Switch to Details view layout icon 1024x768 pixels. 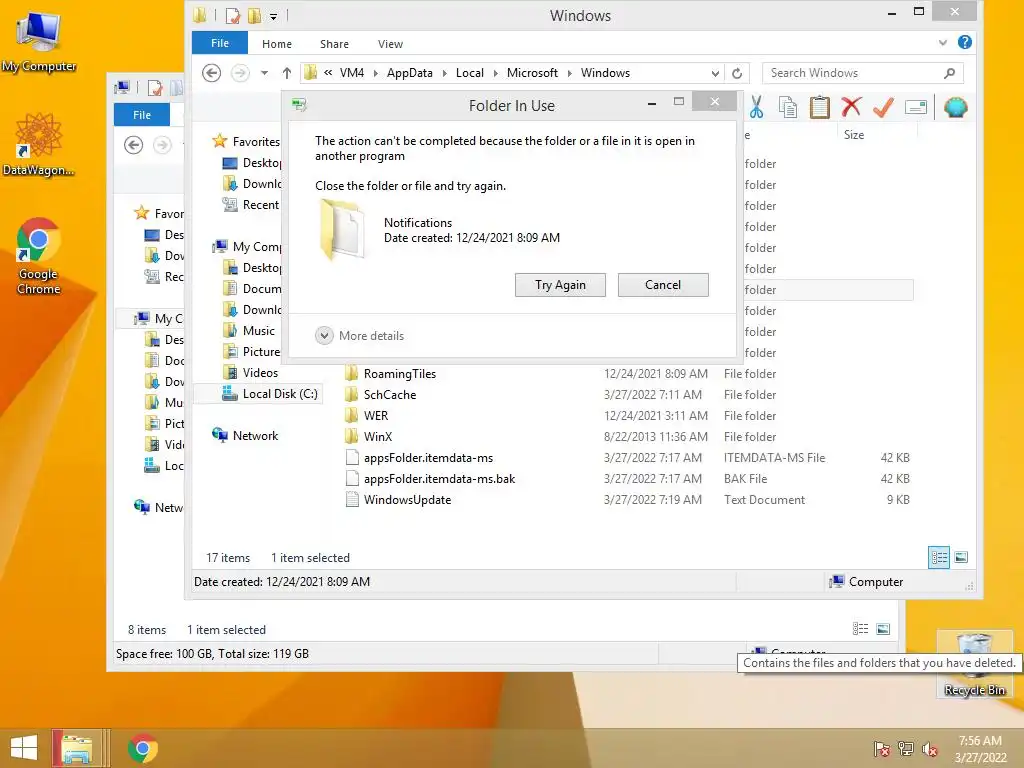click(938, 557)
